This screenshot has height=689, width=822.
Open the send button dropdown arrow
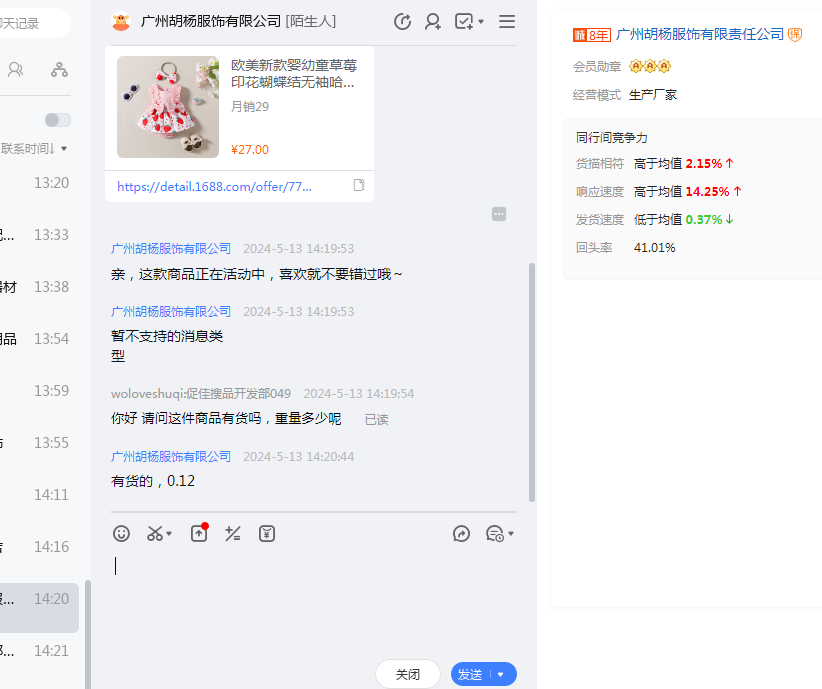pos(501,675)
